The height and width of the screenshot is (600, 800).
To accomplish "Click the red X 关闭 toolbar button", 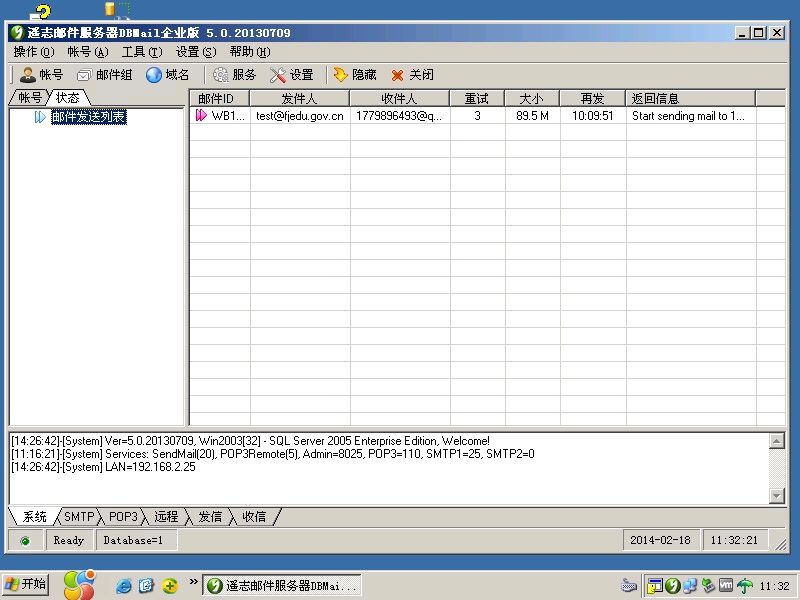I will (412, 75).
